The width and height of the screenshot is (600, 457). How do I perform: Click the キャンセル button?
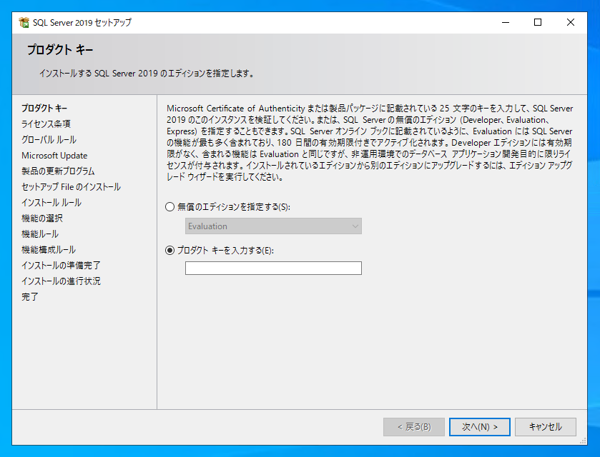(x=545, y=427)
